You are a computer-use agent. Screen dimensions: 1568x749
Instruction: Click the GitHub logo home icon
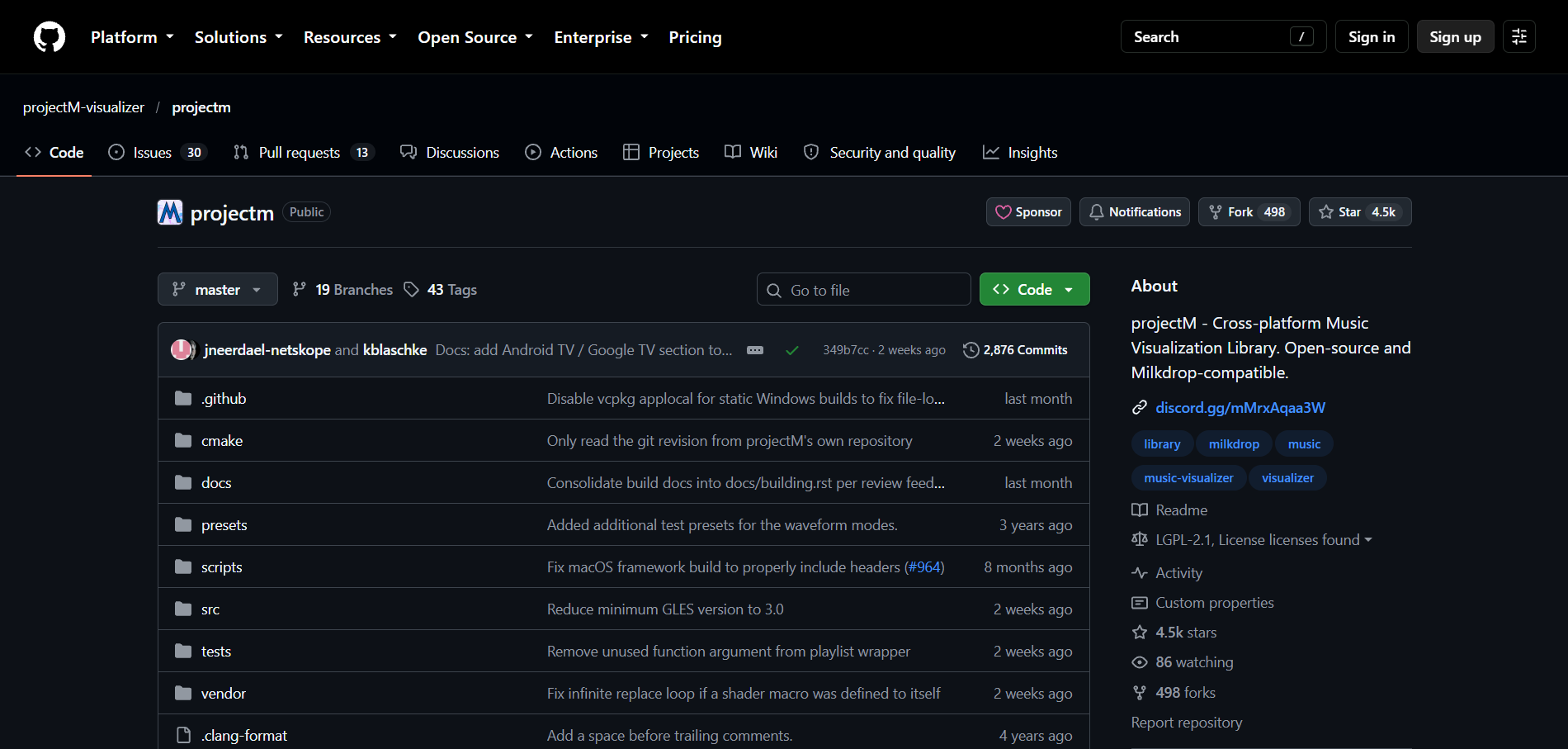pyautogui.click(x=50, y=37)
